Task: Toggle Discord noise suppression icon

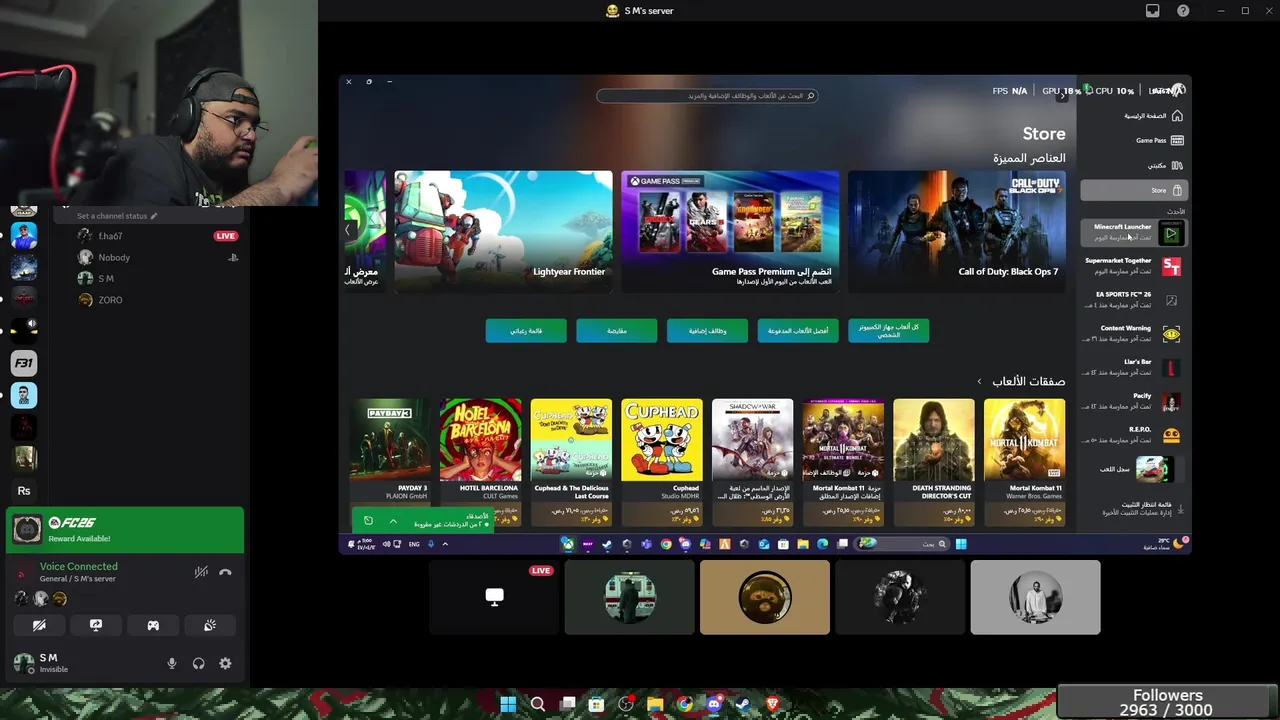Action: pos(201,572)
